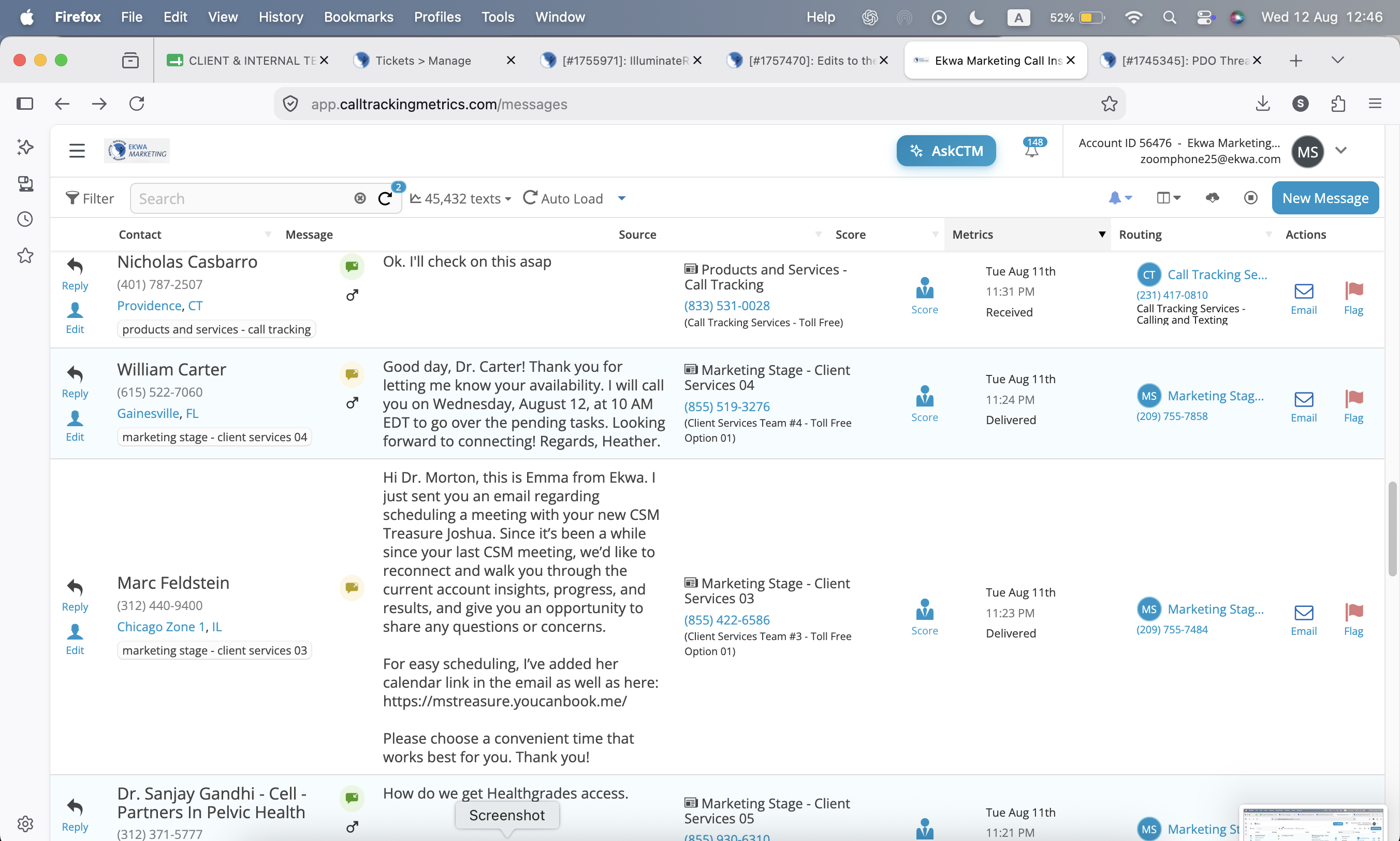The image size is (1400, 841).
Task: Click the page vertical scrollbar
Action: (x=1392, y=528)
